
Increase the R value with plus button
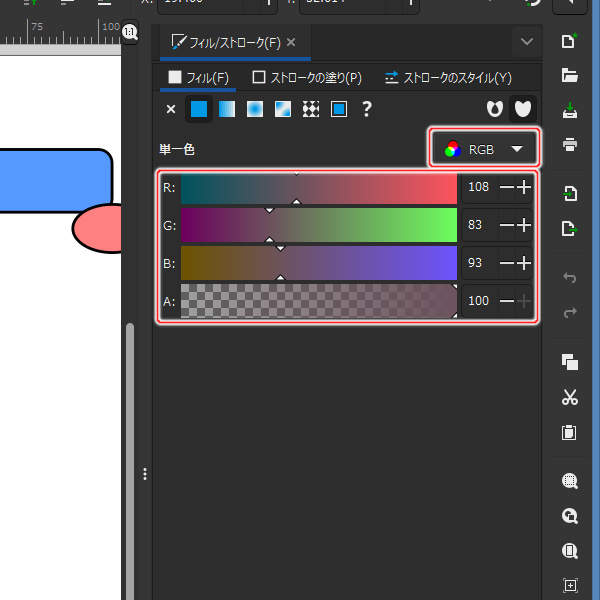523,187
